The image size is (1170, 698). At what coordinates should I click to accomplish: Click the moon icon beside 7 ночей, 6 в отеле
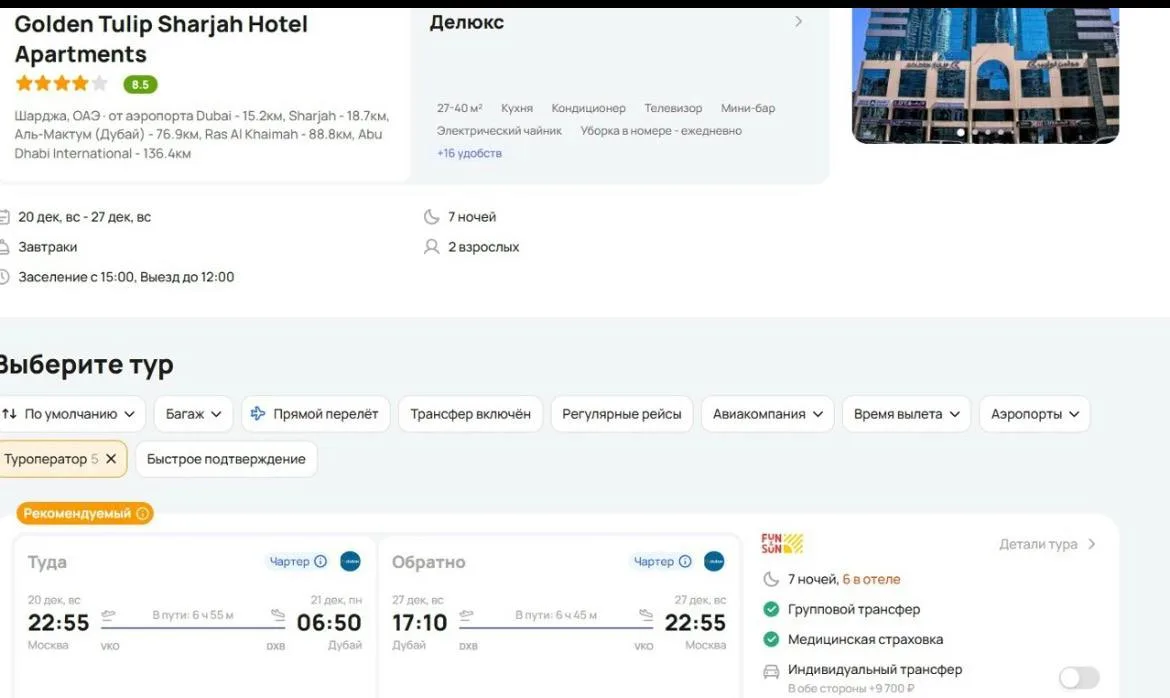[771, 579]
